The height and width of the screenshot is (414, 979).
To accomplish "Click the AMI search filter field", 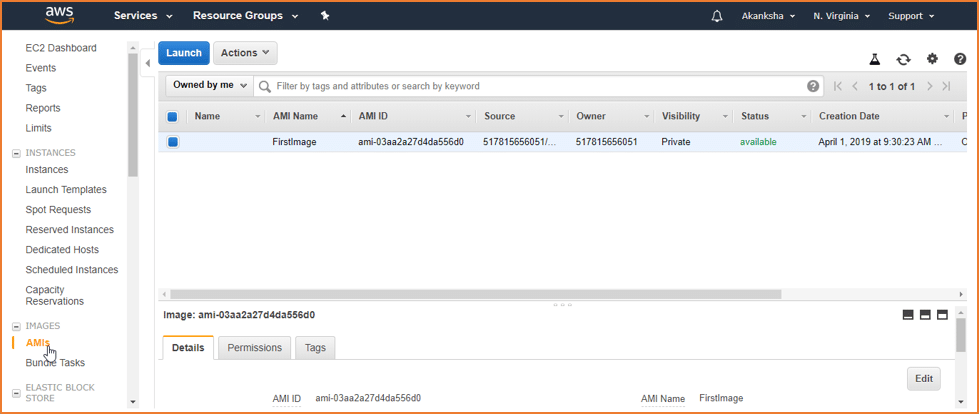I will point(540,86).
